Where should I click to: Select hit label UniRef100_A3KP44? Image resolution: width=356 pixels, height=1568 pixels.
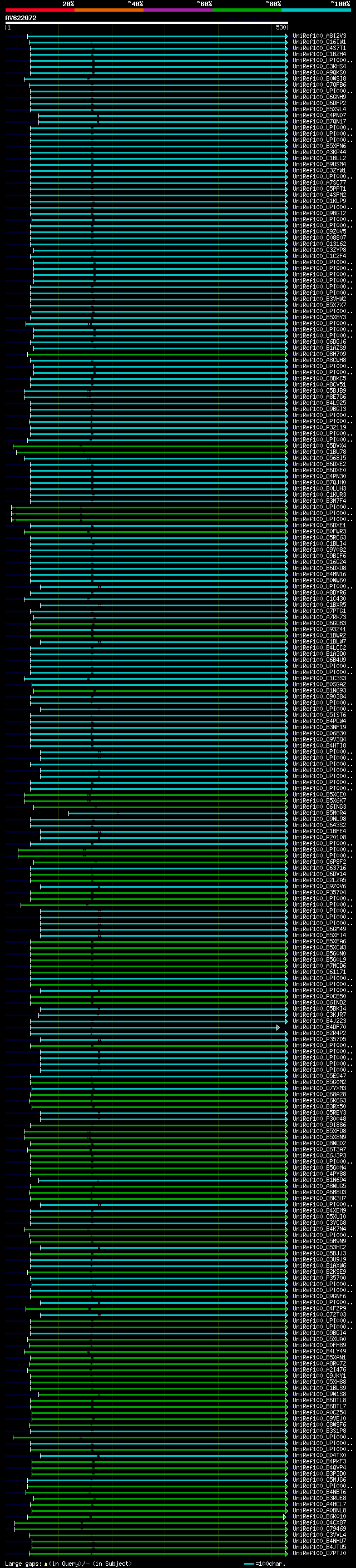click(319, 152)
